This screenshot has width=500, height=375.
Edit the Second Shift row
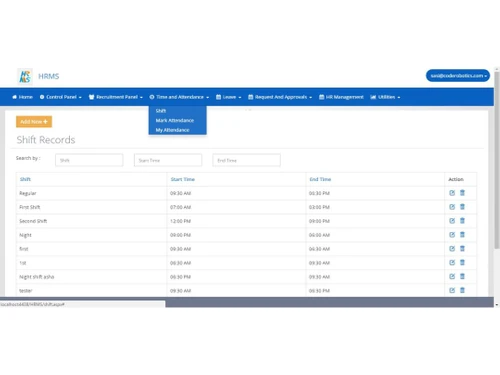452,221
